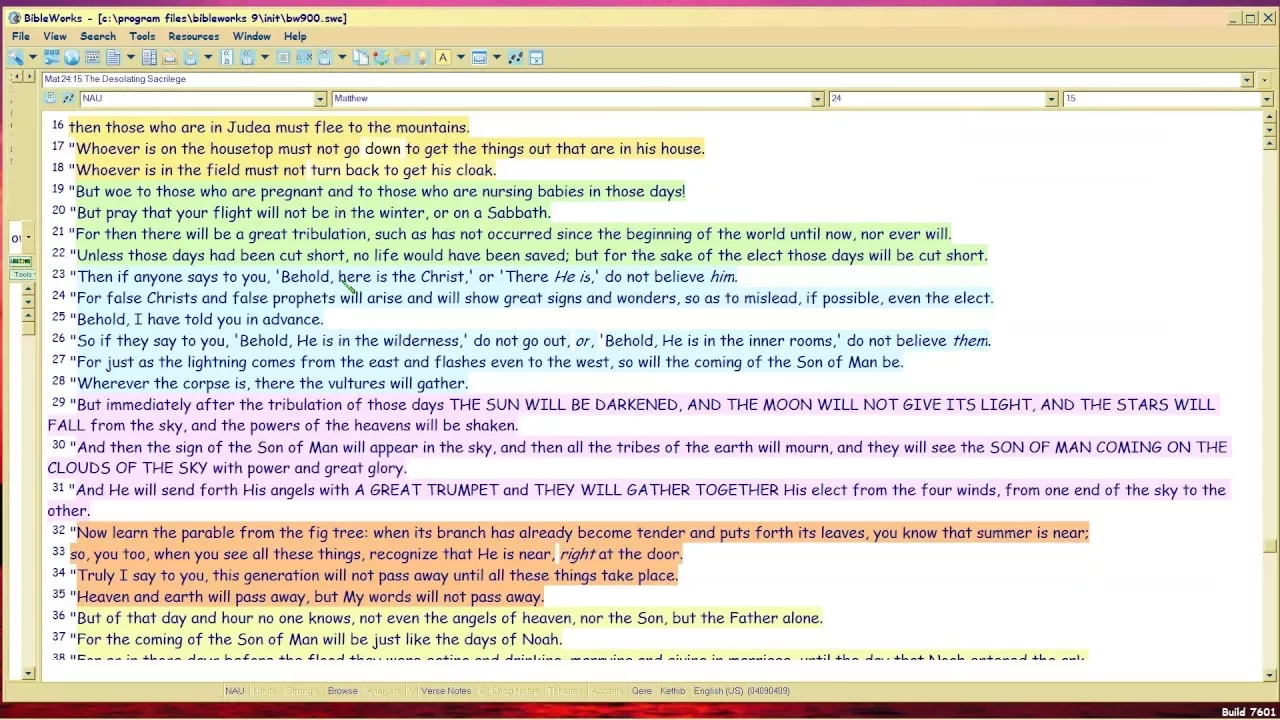
Task: Open the left panel Tools dropdown
Action: [21, 274]
